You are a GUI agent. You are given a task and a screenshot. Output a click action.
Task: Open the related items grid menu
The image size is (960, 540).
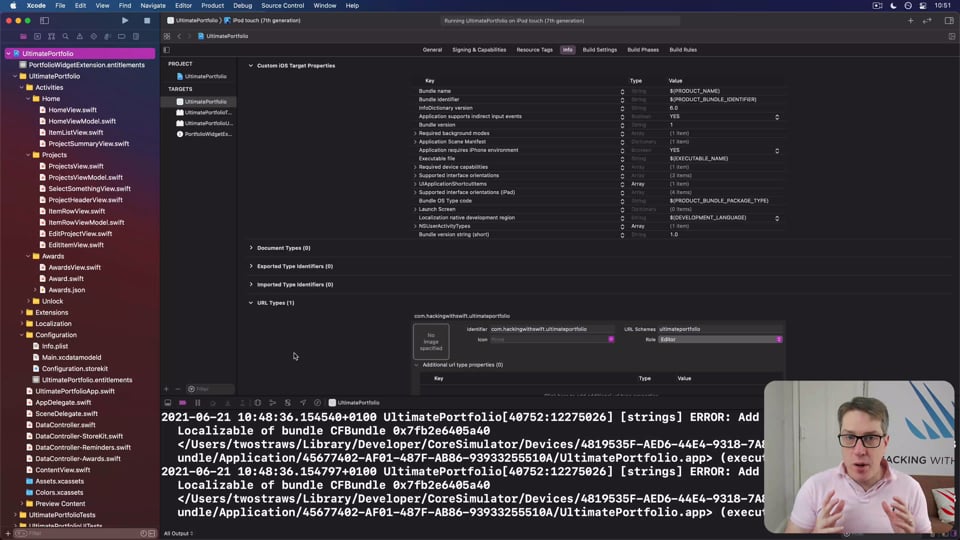167,36
